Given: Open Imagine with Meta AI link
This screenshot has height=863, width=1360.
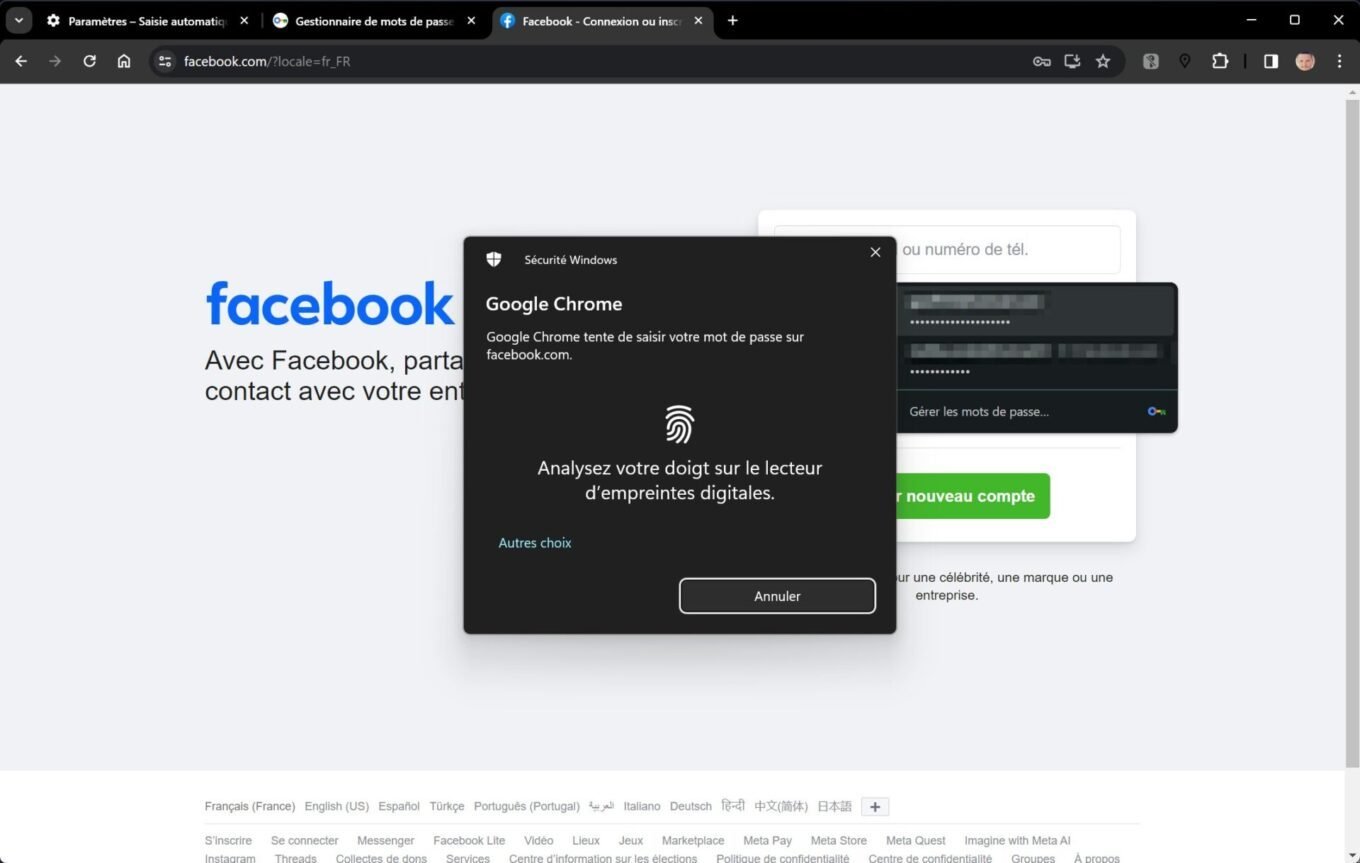Looking at the screenshot, I should click(x=1017, y=841).
